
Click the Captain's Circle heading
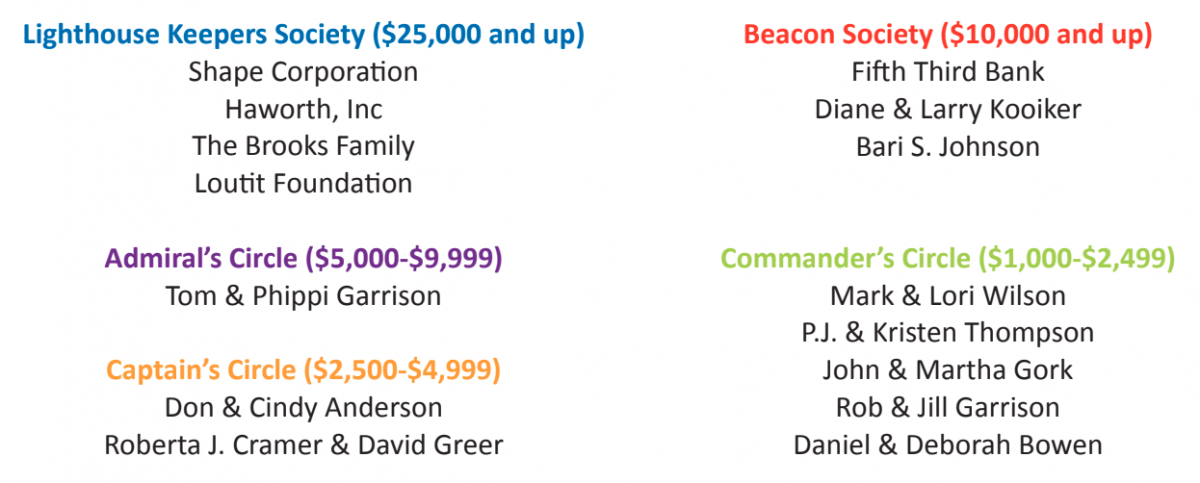[303, 371]
